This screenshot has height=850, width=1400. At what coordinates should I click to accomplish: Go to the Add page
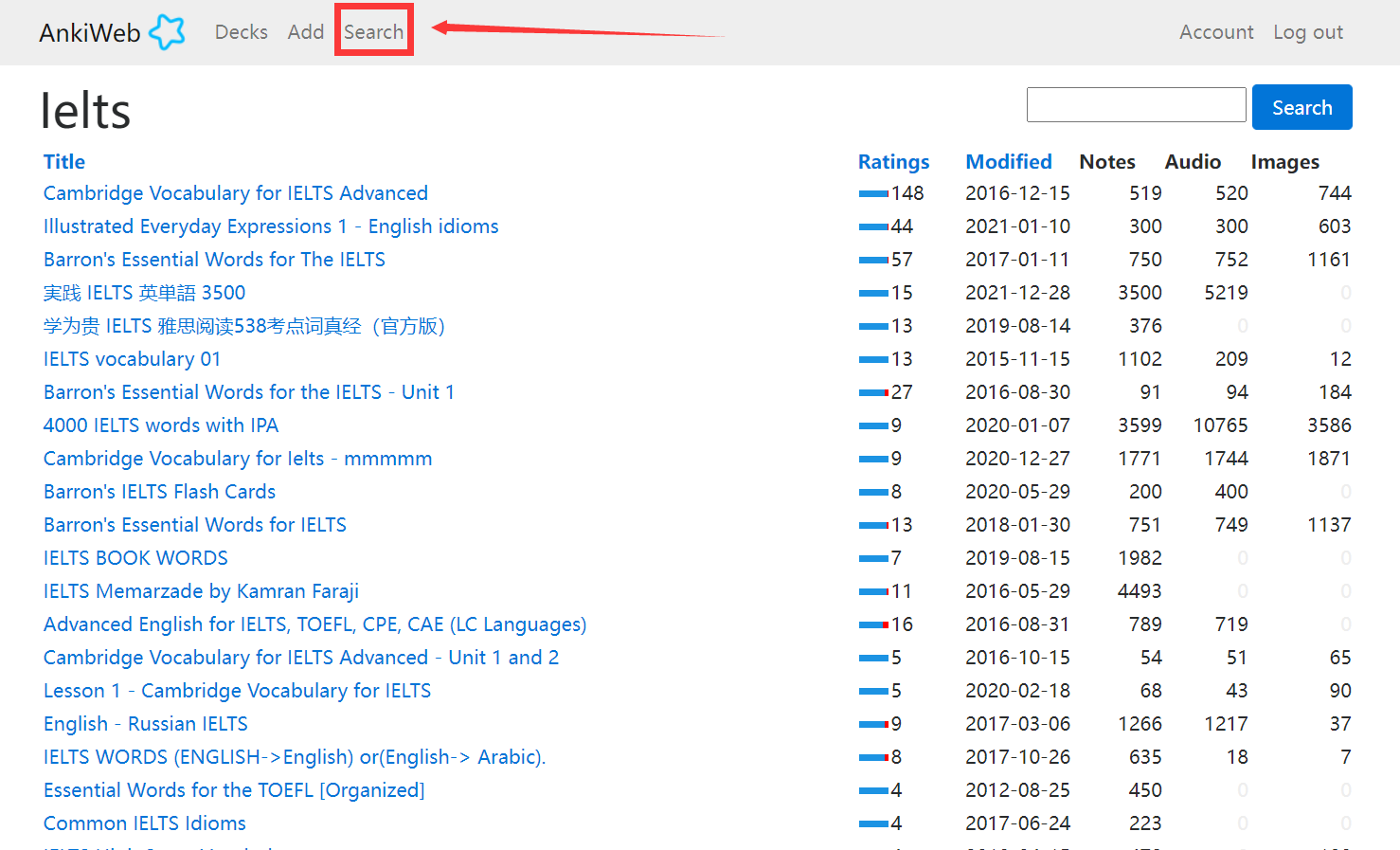pyautogui.click(x=306, y=32)
